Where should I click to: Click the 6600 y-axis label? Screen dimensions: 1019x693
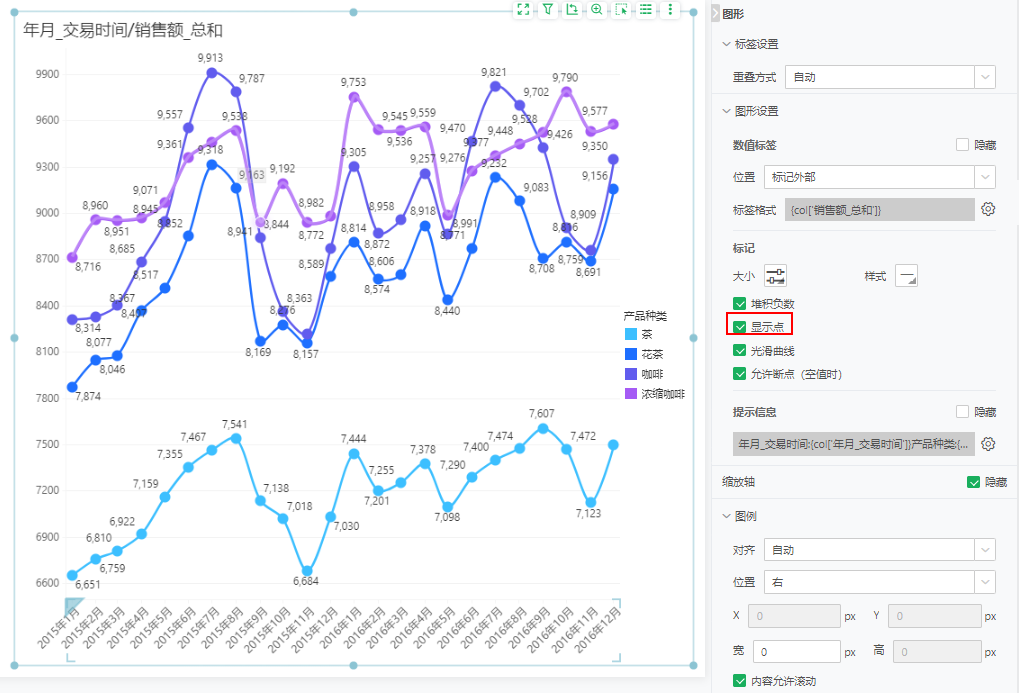[x=47, y=583]
